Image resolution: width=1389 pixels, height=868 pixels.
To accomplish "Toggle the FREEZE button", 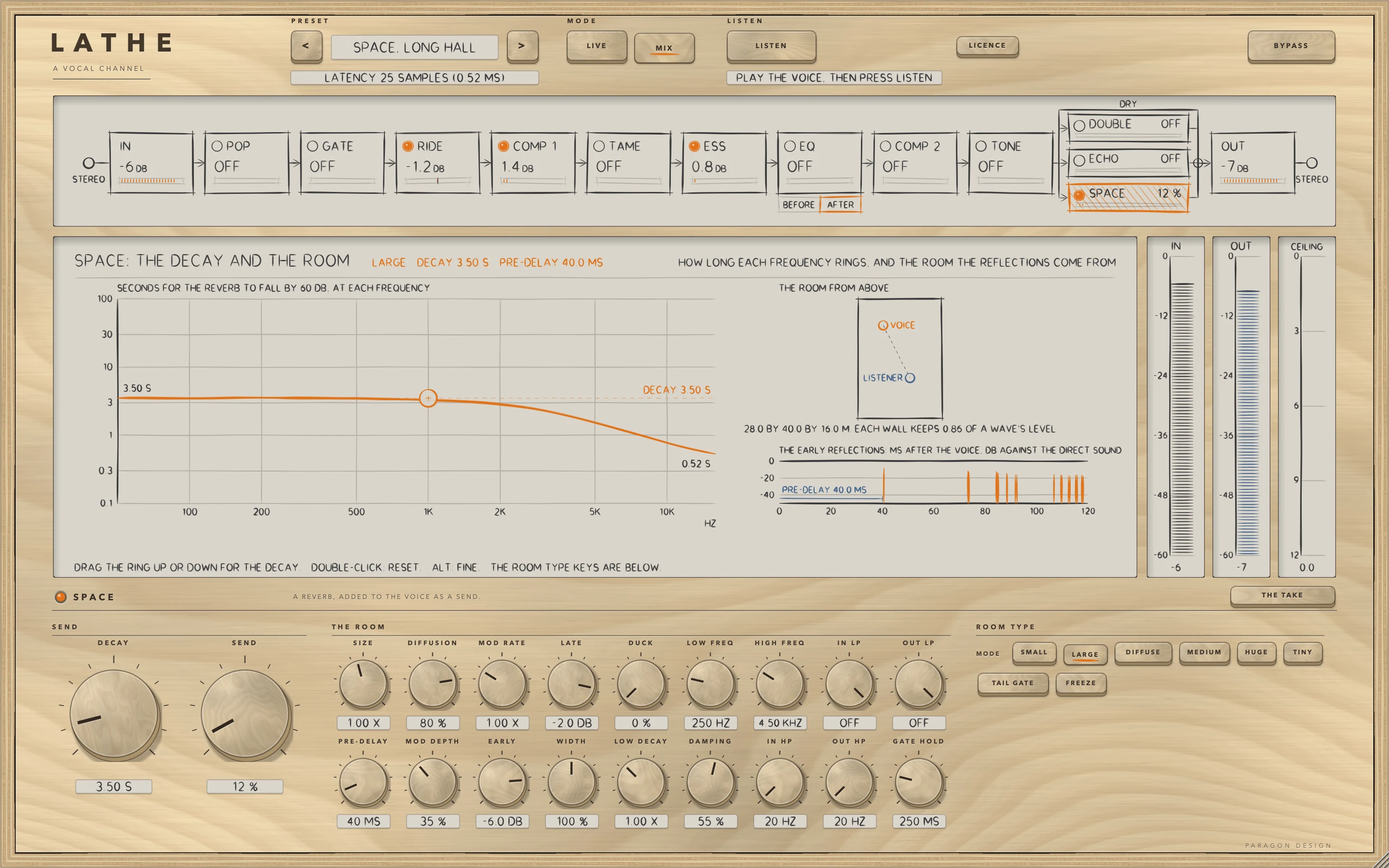I will tap(1081, 684).
